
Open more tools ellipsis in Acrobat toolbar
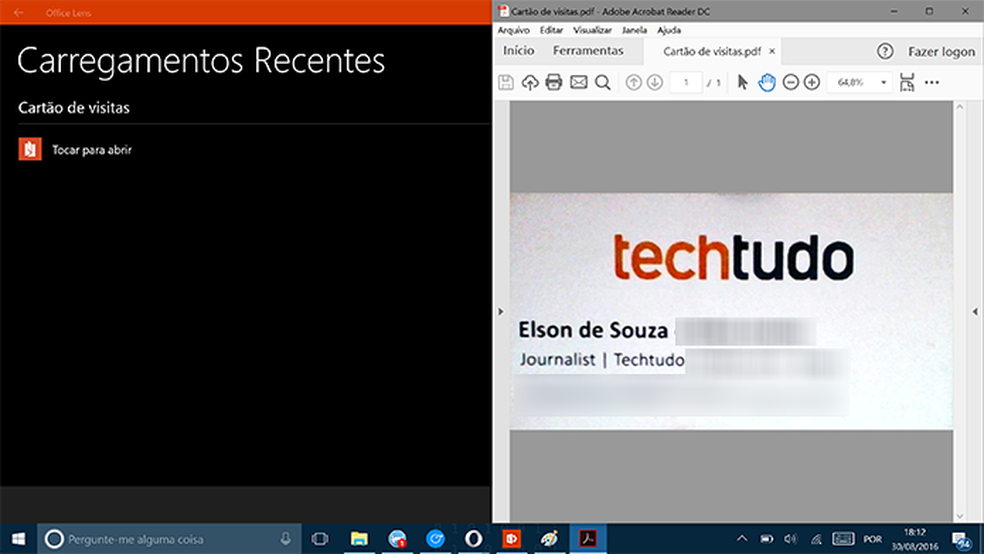[932, 82]
